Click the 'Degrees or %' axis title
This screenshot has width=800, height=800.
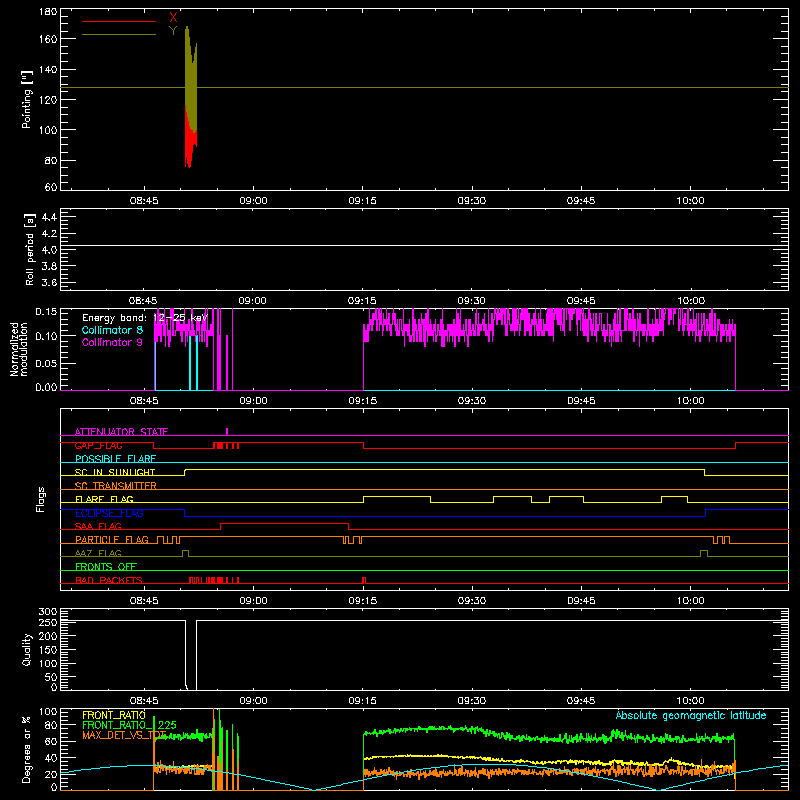click(x=27, y=749)
